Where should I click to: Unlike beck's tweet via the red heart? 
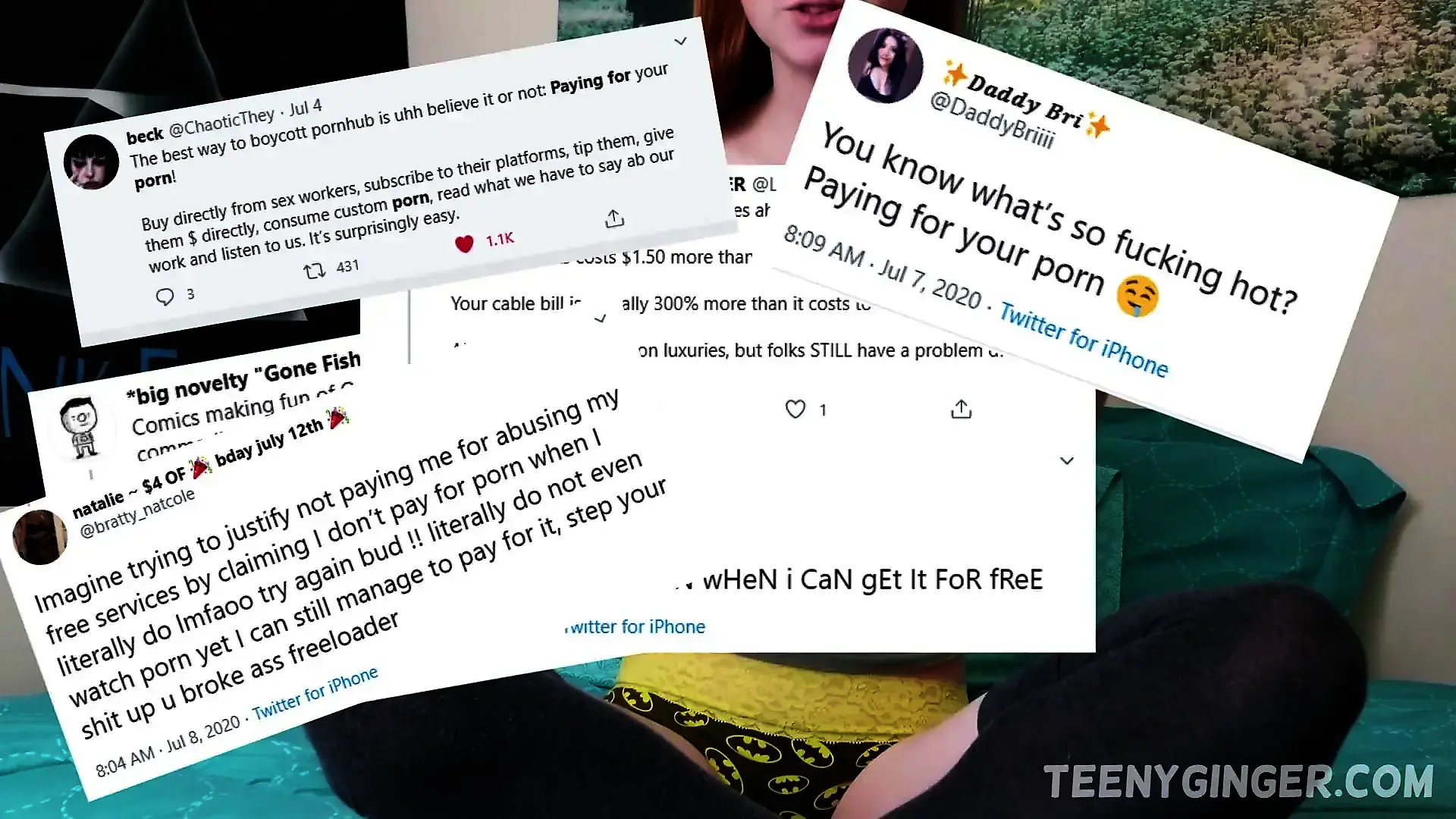point(464,243)
